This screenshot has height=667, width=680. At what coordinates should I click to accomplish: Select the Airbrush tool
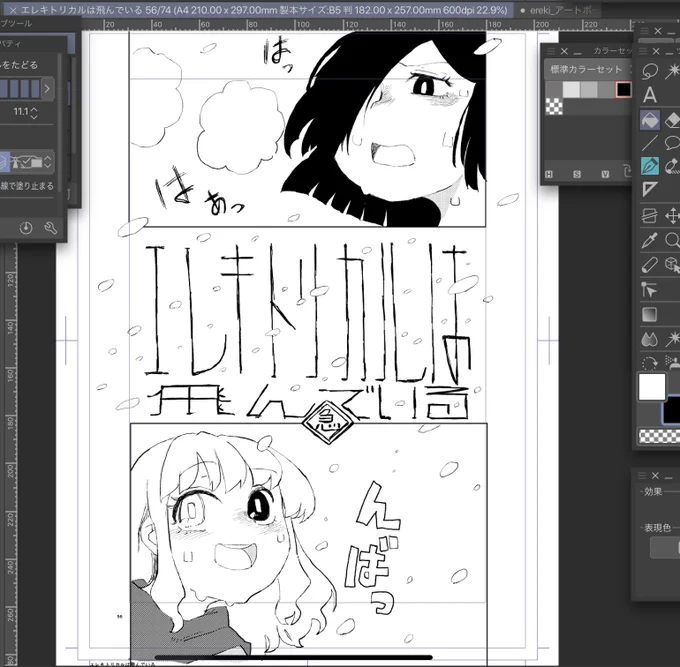pos(673,363)
